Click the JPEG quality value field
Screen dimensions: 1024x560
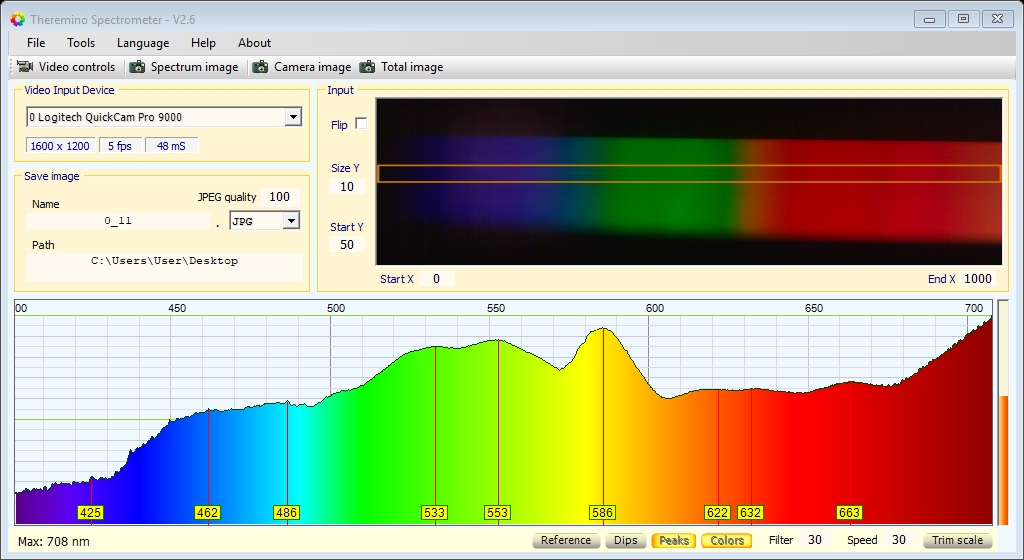pyautogui.click(x=280, y=197)
